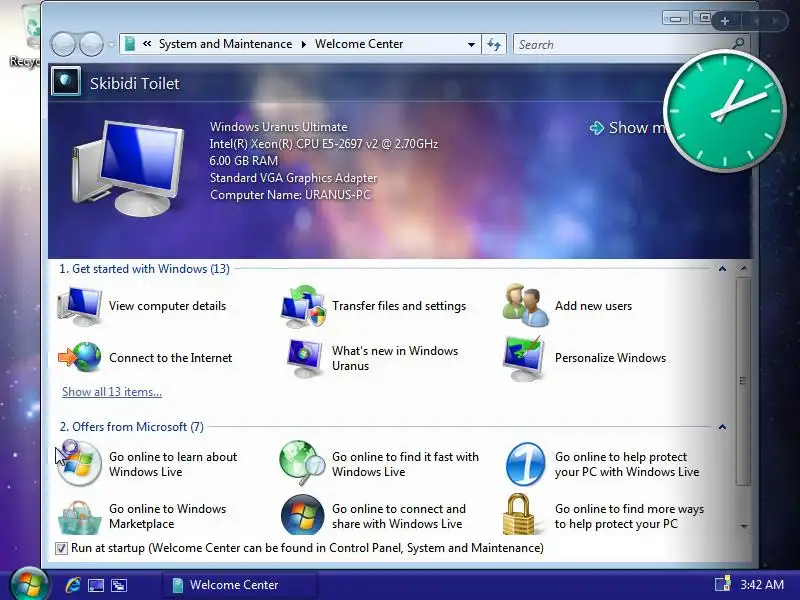Click View computer details label

tap(167, 306)
